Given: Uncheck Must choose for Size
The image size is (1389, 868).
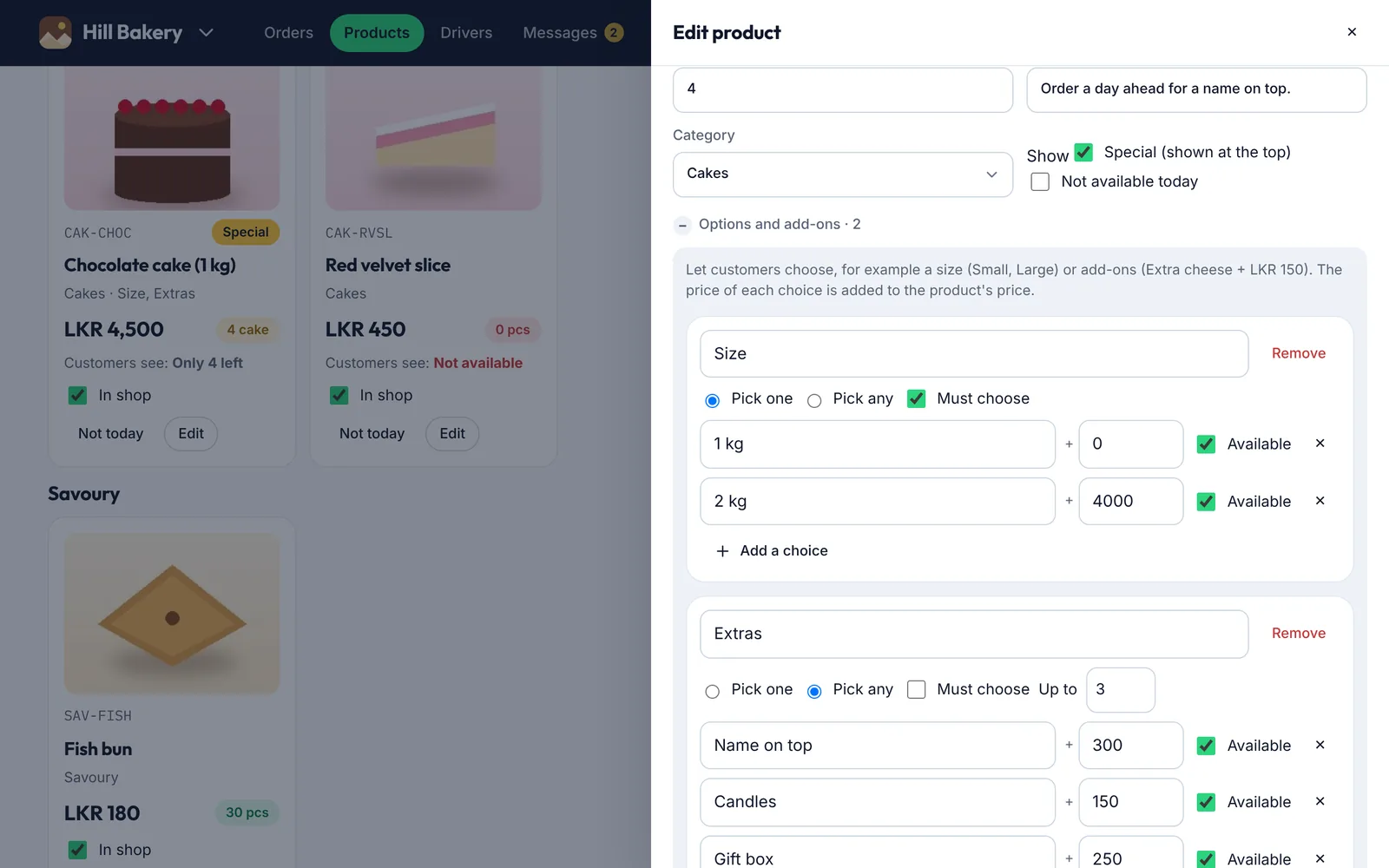Looking at the screenshot, I should coord(916,398).
